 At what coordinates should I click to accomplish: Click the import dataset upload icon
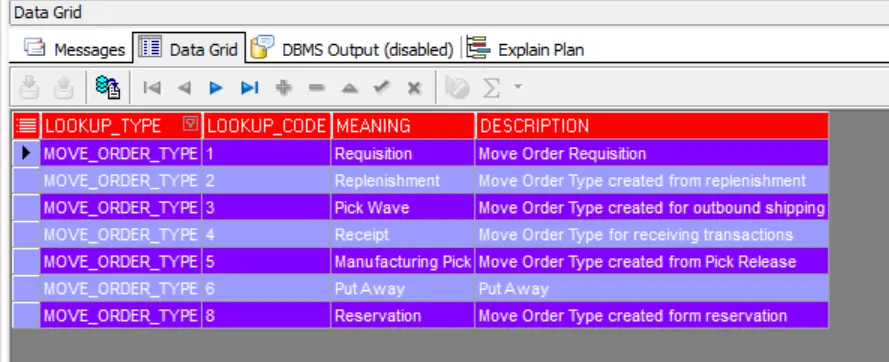[64, 88]
